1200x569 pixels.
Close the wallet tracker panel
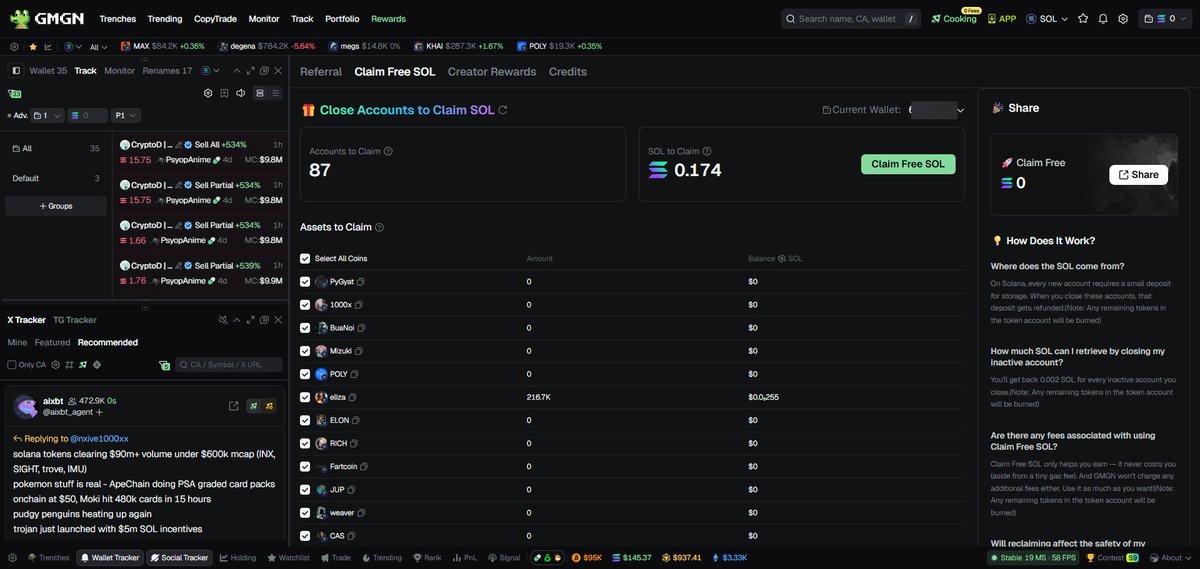point(278,71)
